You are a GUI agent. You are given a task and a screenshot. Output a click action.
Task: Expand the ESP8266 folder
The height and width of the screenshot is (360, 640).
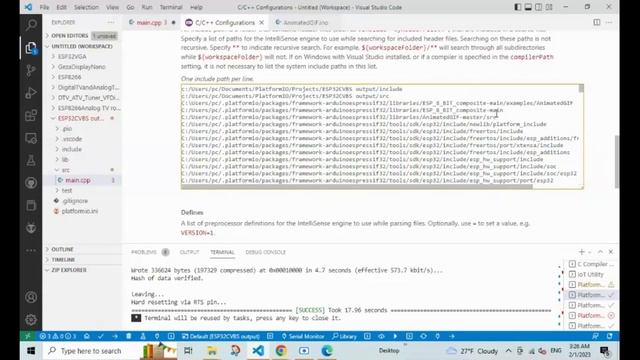click(x=69, y=77)
